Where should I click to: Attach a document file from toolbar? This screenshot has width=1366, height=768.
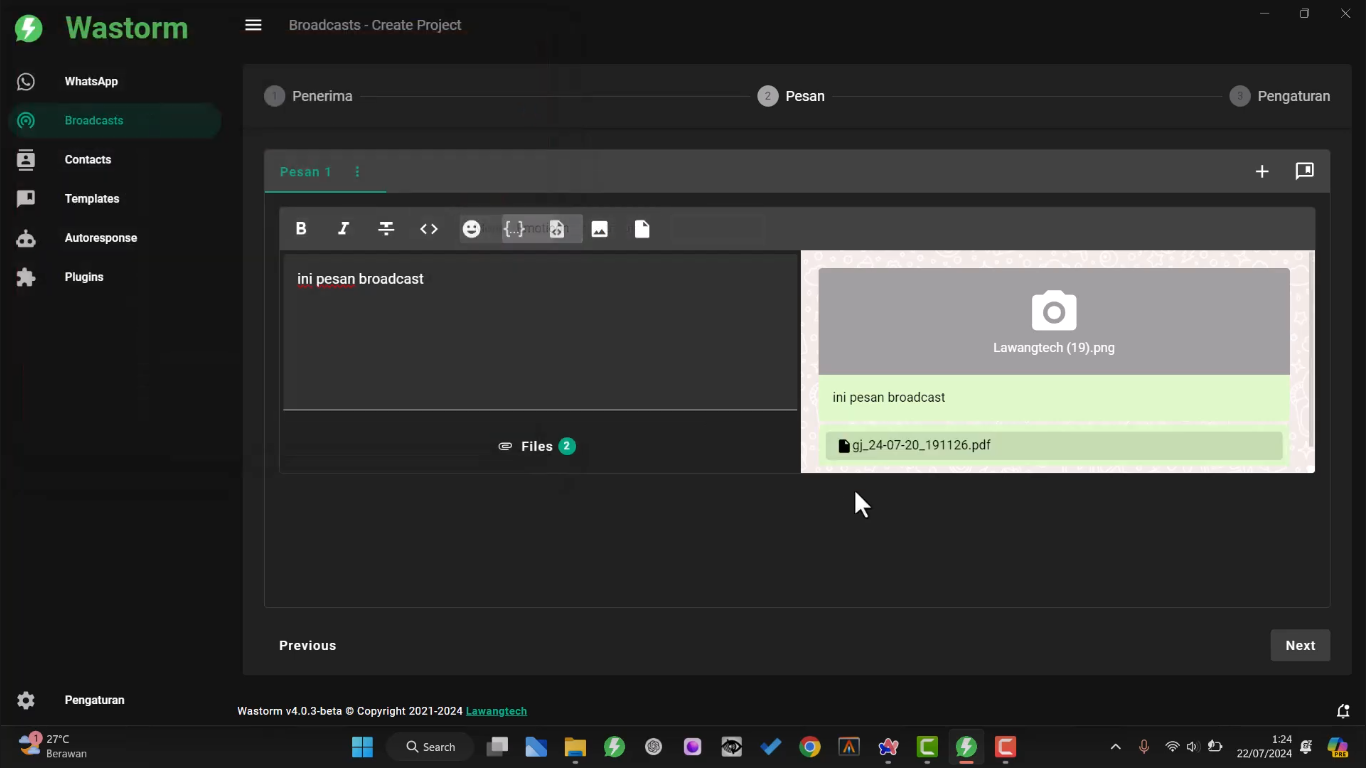click(x=642, y=229)
